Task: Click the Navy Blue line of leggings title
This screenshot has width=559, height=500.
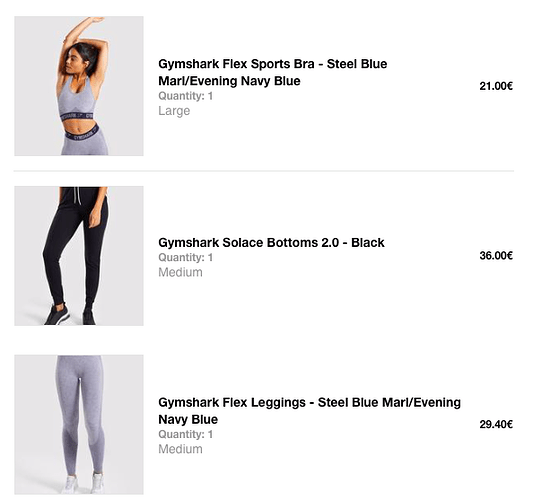Action: point(188,419)
